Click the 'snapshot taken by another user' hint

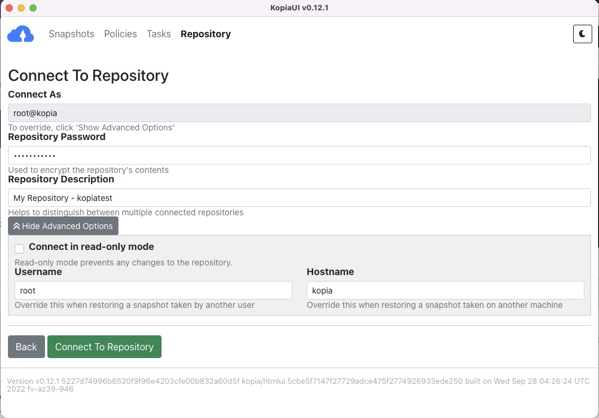[x=134, y=305]
